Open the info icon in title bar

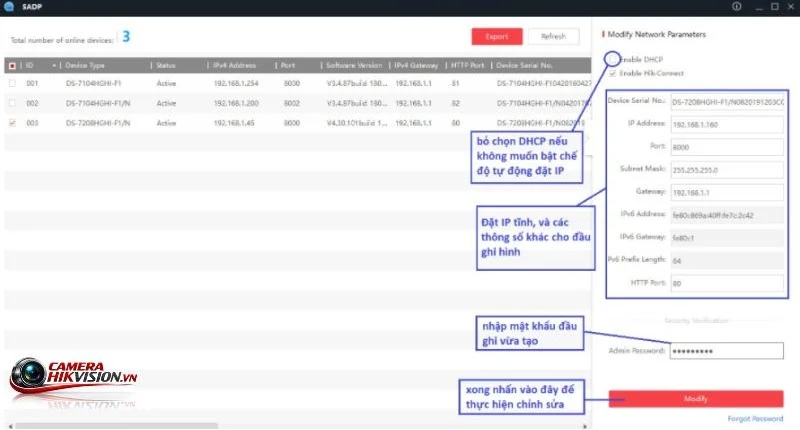pos(737,7)
